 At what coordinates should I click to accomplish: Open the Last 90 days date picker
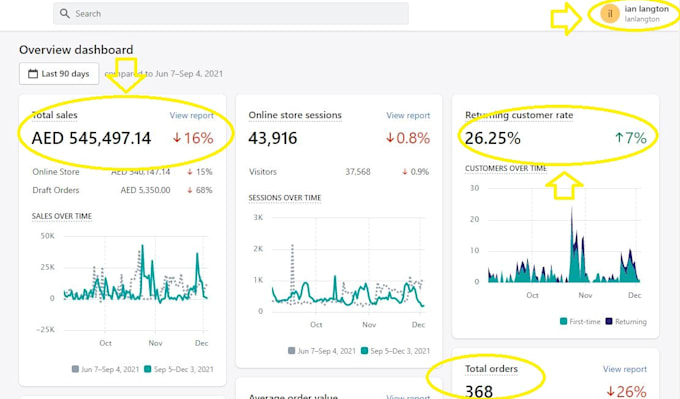tap(59, 74)
